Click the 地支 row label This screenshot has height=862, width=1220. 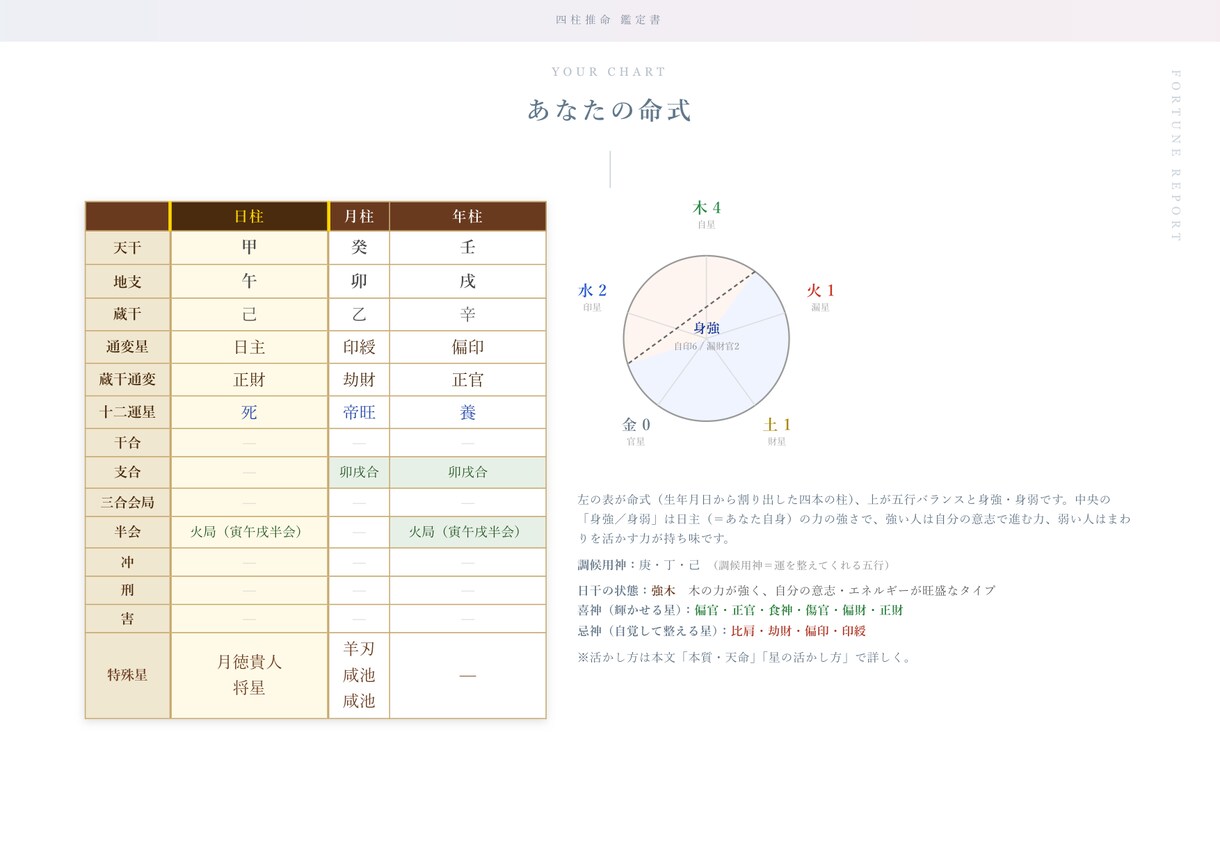pos(128,282)
